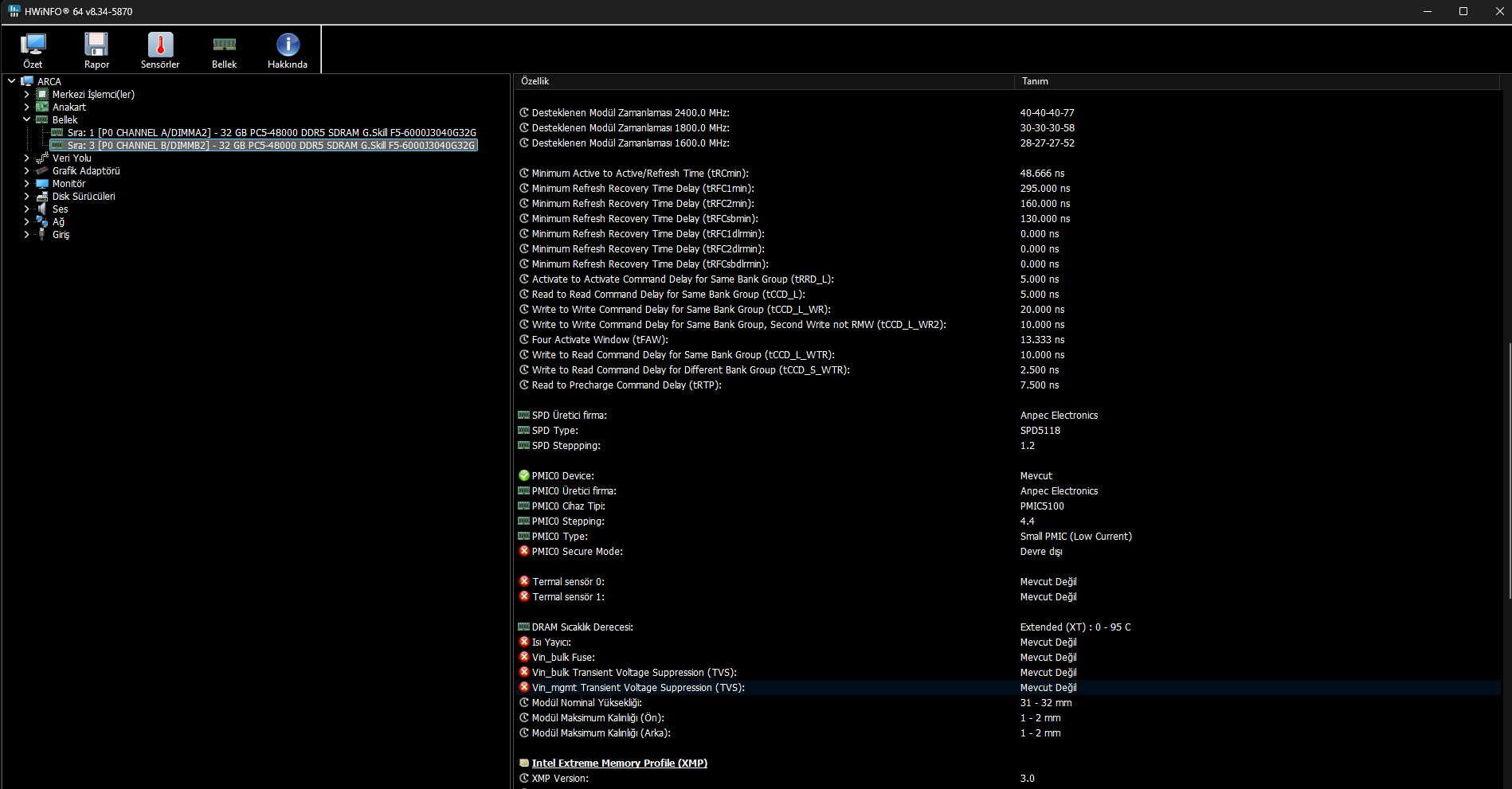The image size is (1512, 789).
Task: Select the 1600.0 MHz timing value 28-27-27-52
Action: click(1047, 143)
